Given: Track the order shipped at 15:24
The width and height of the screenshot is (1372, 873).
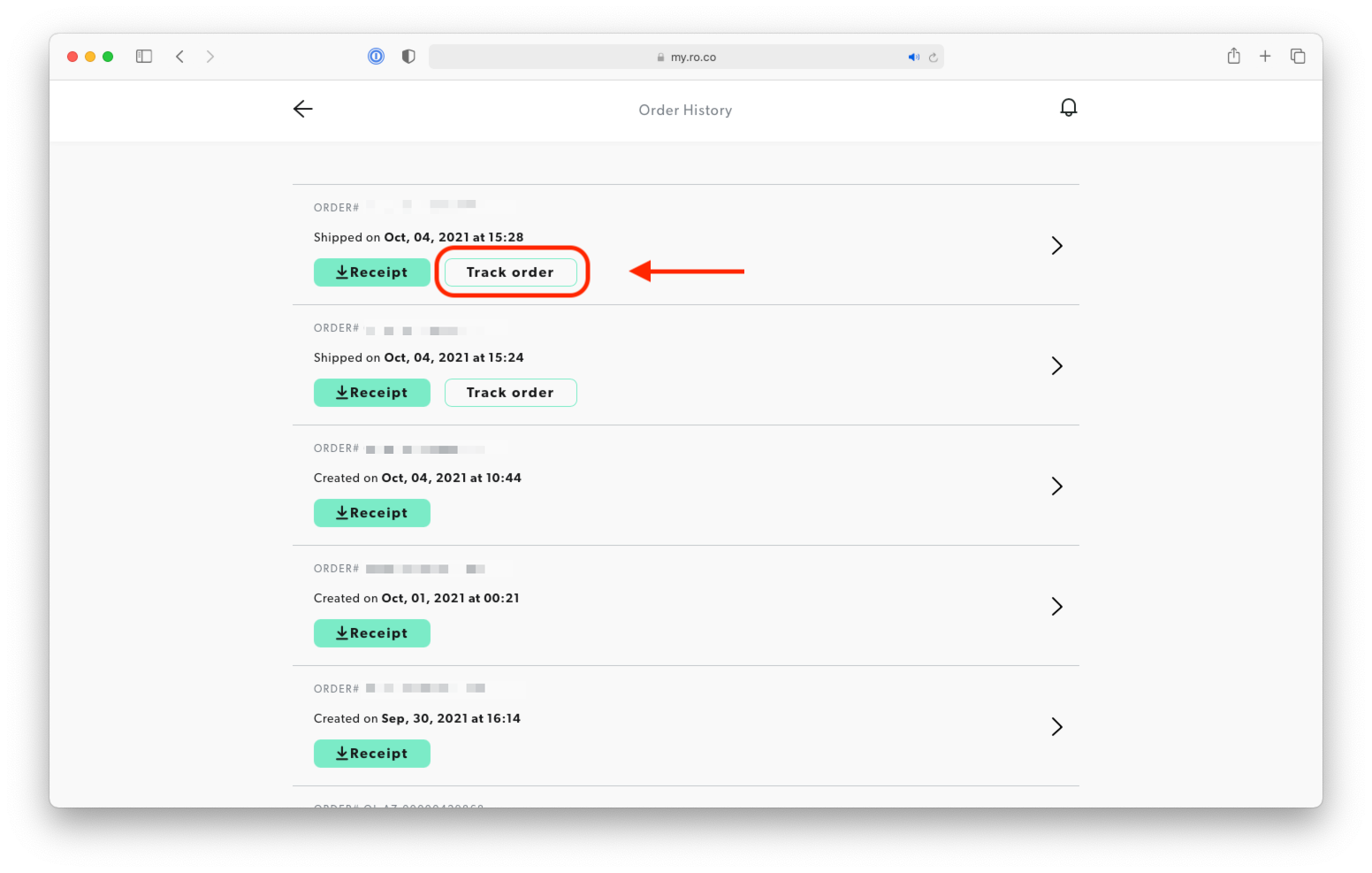Looking at the screenshot, I should click(511, 393).
